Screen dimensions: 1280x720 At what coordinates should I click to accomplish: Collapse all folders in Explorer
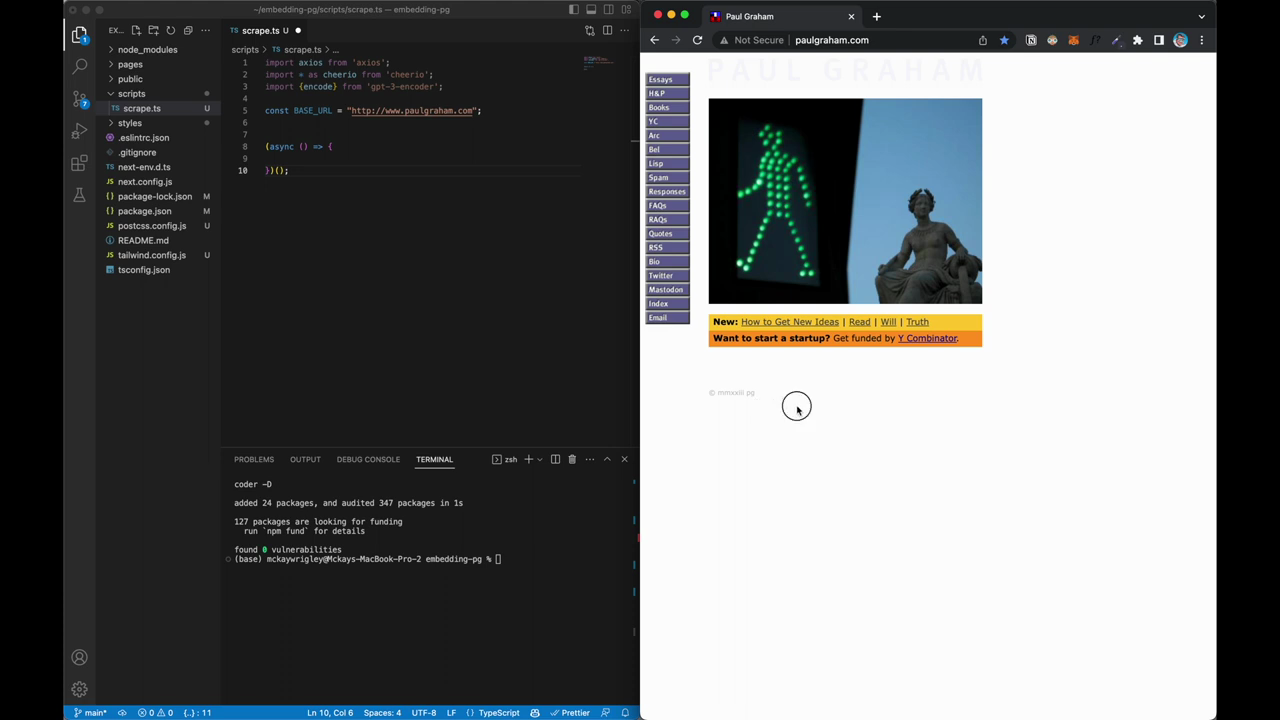(187, 31)
